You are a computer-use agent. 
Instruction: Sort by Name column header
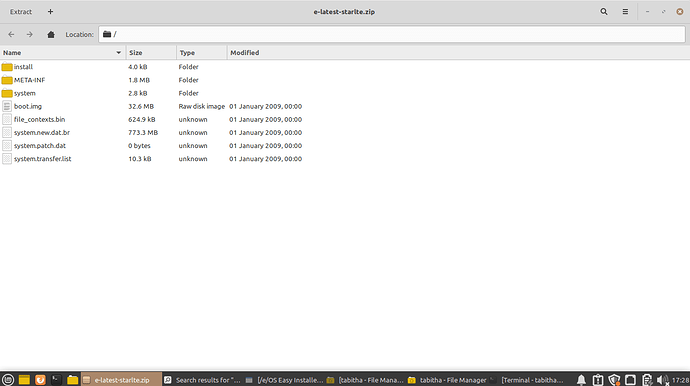(x=62, y=53)
